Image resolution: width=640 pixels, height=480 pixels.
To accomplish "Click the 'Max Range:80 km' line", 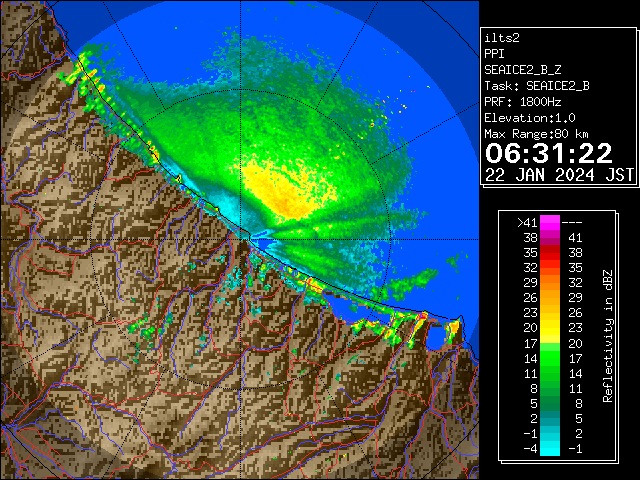I will click(x=536, y=134).
